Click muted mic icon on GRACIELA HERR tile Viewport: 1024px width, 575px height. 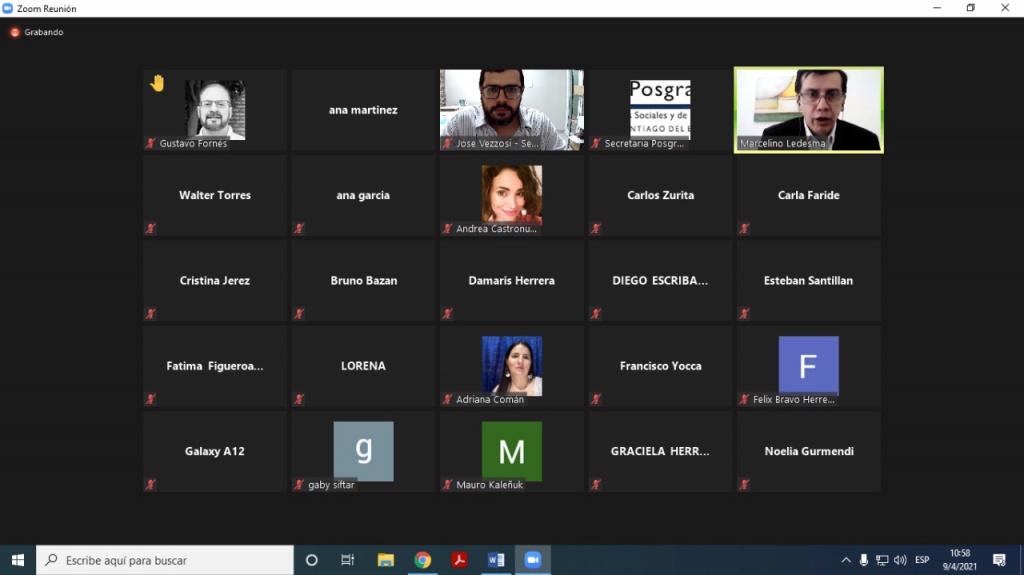point(596,485)
